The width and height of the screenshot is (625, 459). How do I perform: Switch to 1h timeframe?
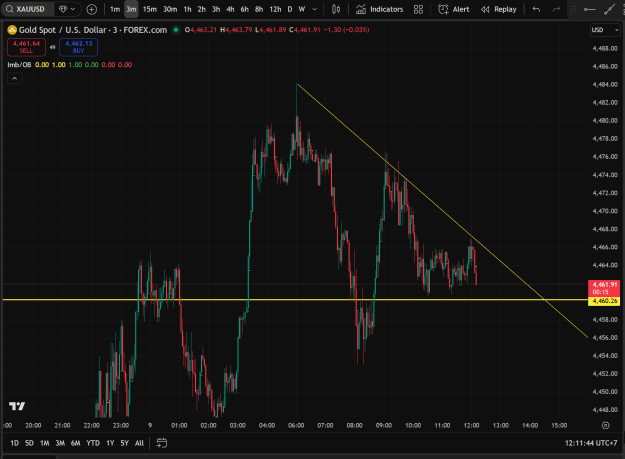187,9
